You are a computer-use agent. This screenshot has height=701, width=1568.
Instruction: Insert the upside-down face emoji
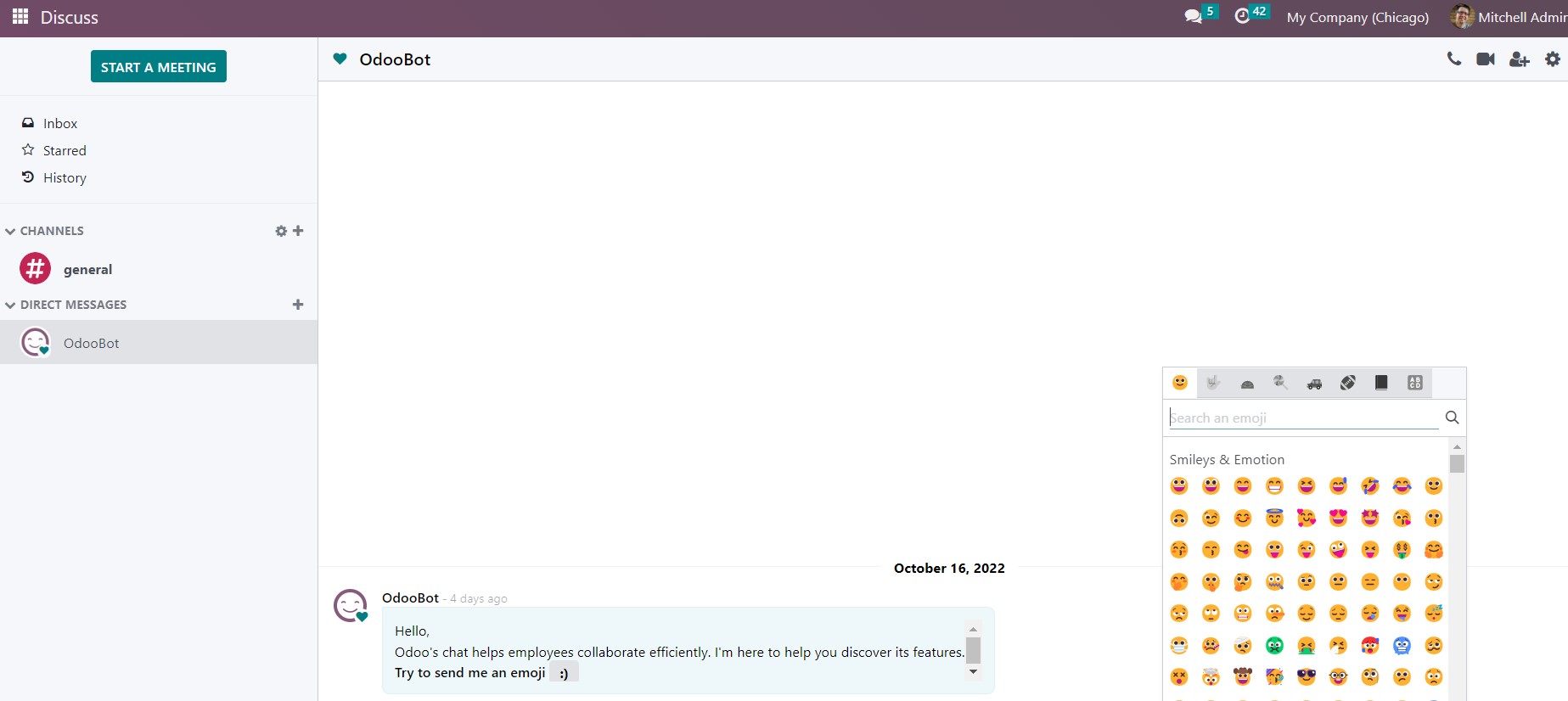tap(1179, 518)
